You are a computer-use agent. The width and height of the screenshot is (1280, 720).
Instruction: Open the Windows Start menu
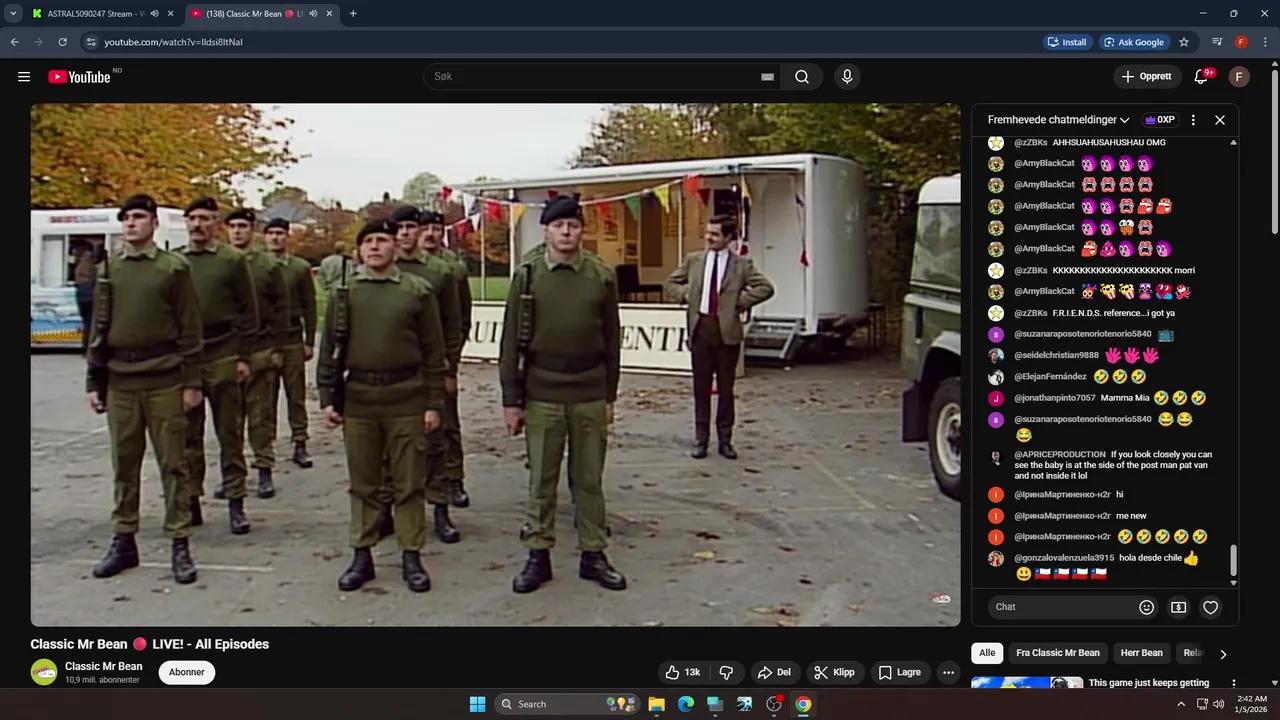477,704
